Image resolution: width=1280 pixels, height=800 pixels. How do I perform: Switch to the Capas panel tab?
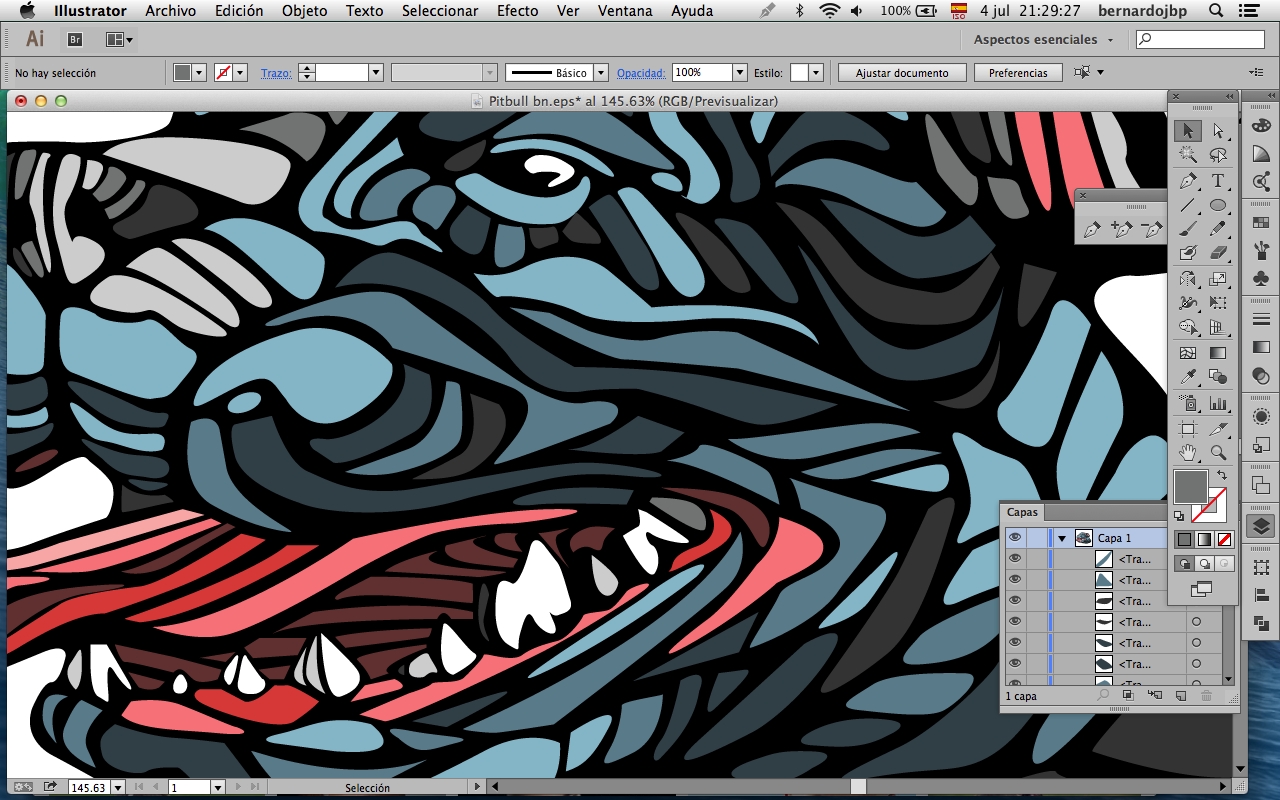(1022, 512)
